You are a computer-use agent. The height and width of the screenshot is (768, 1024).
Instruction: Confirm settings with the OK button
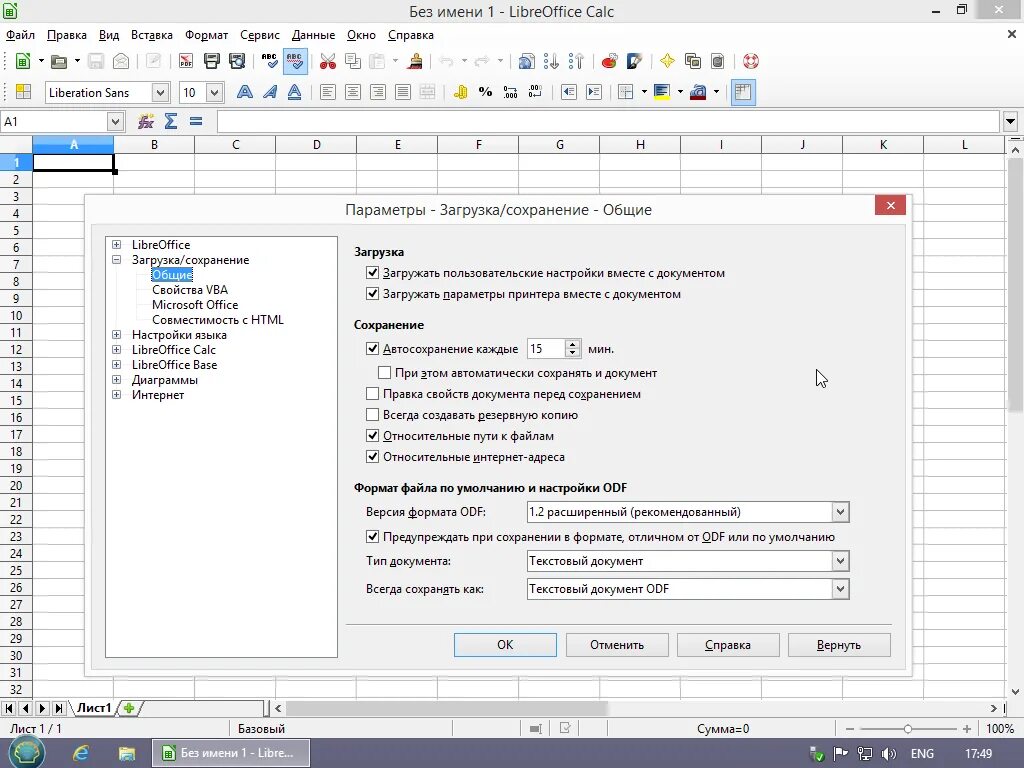pos(505,645)
